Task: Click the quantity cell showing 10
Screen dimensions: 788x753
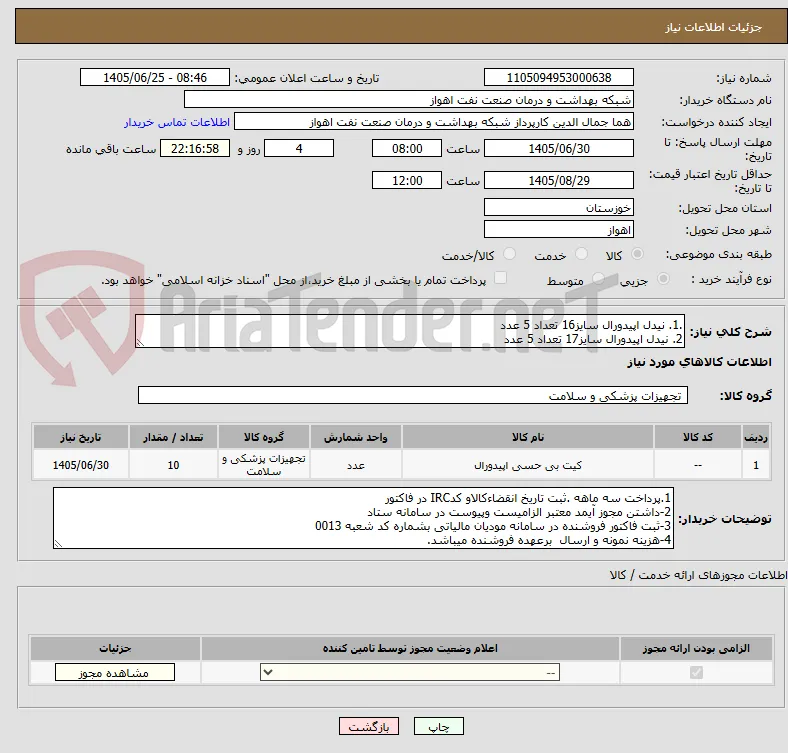Action: pos(173,465)
